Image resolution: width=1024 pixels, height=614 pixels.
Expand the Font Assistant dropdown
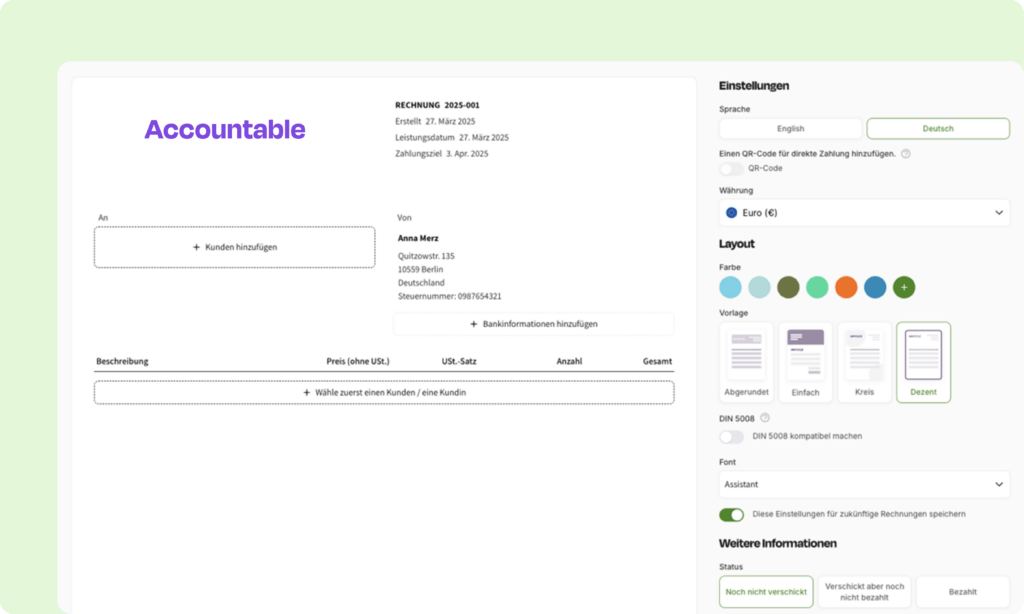[864, 485]
